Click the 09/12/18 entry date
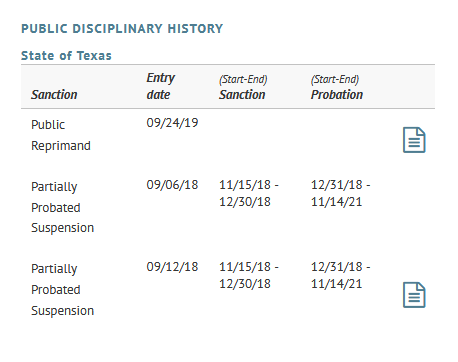 (172, 267)
